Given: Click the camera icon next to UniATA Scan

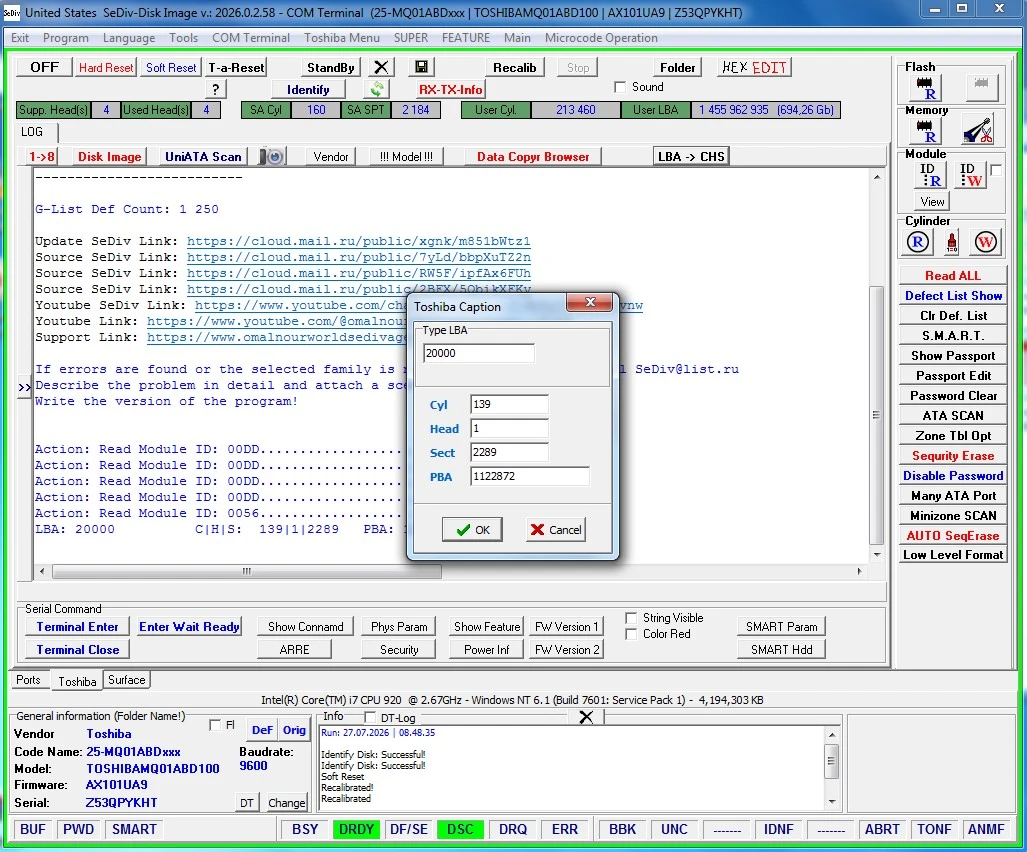Looking at the screenshot, I should coord(271,157).
